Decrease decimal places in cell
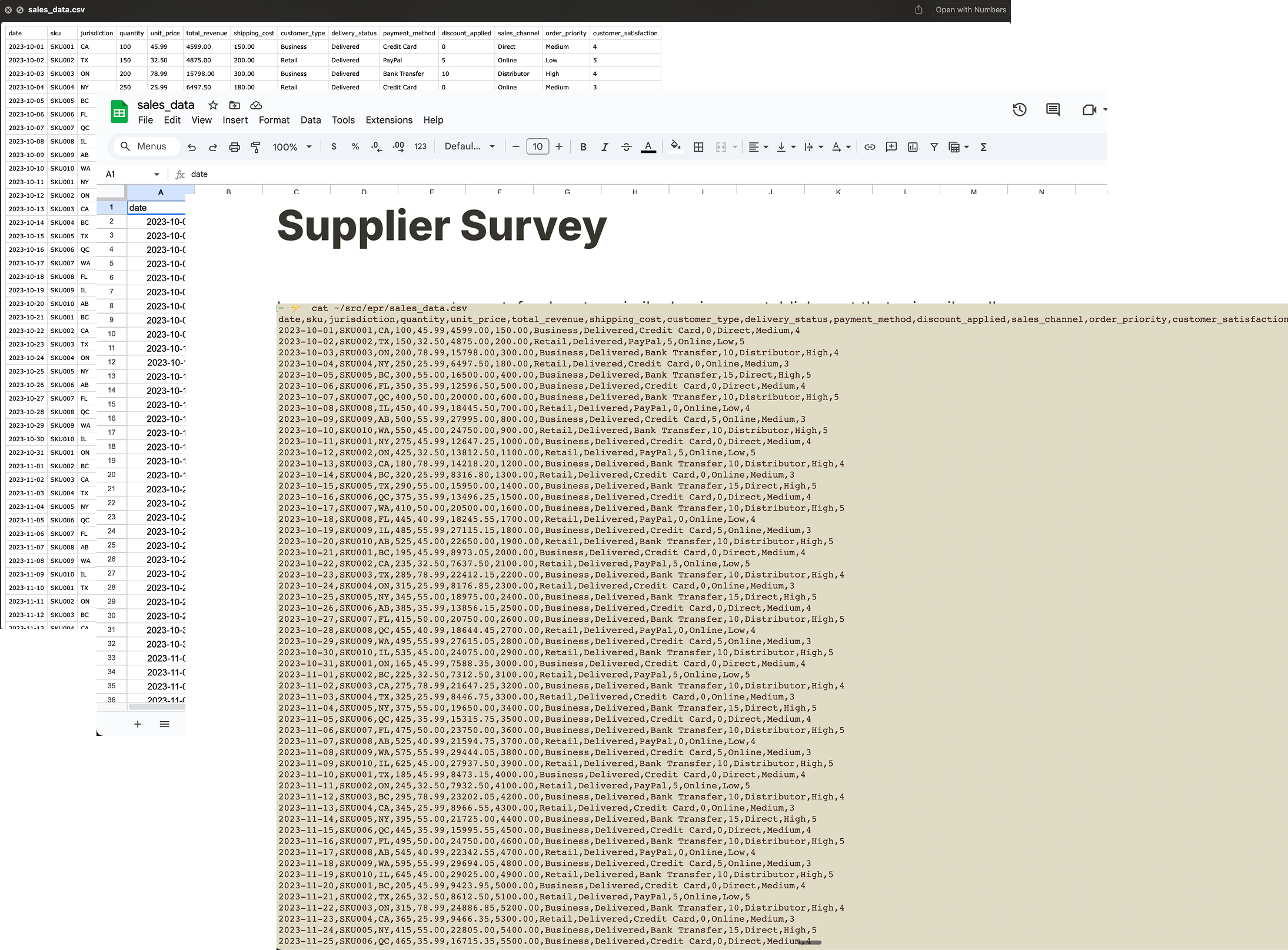This screenshot has height=950, width=1288. click(376, 146)
